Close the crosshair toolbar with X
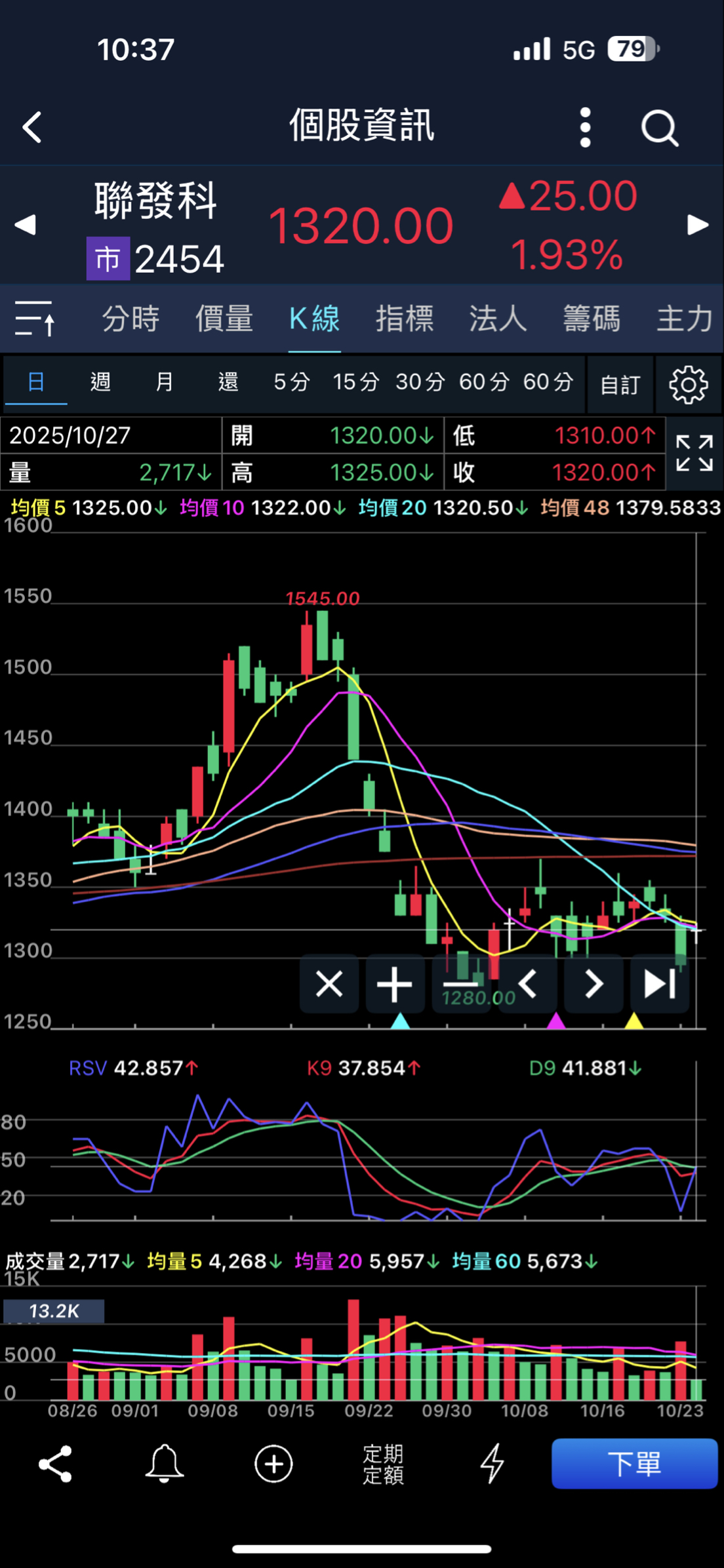 [x=329, y=984]
